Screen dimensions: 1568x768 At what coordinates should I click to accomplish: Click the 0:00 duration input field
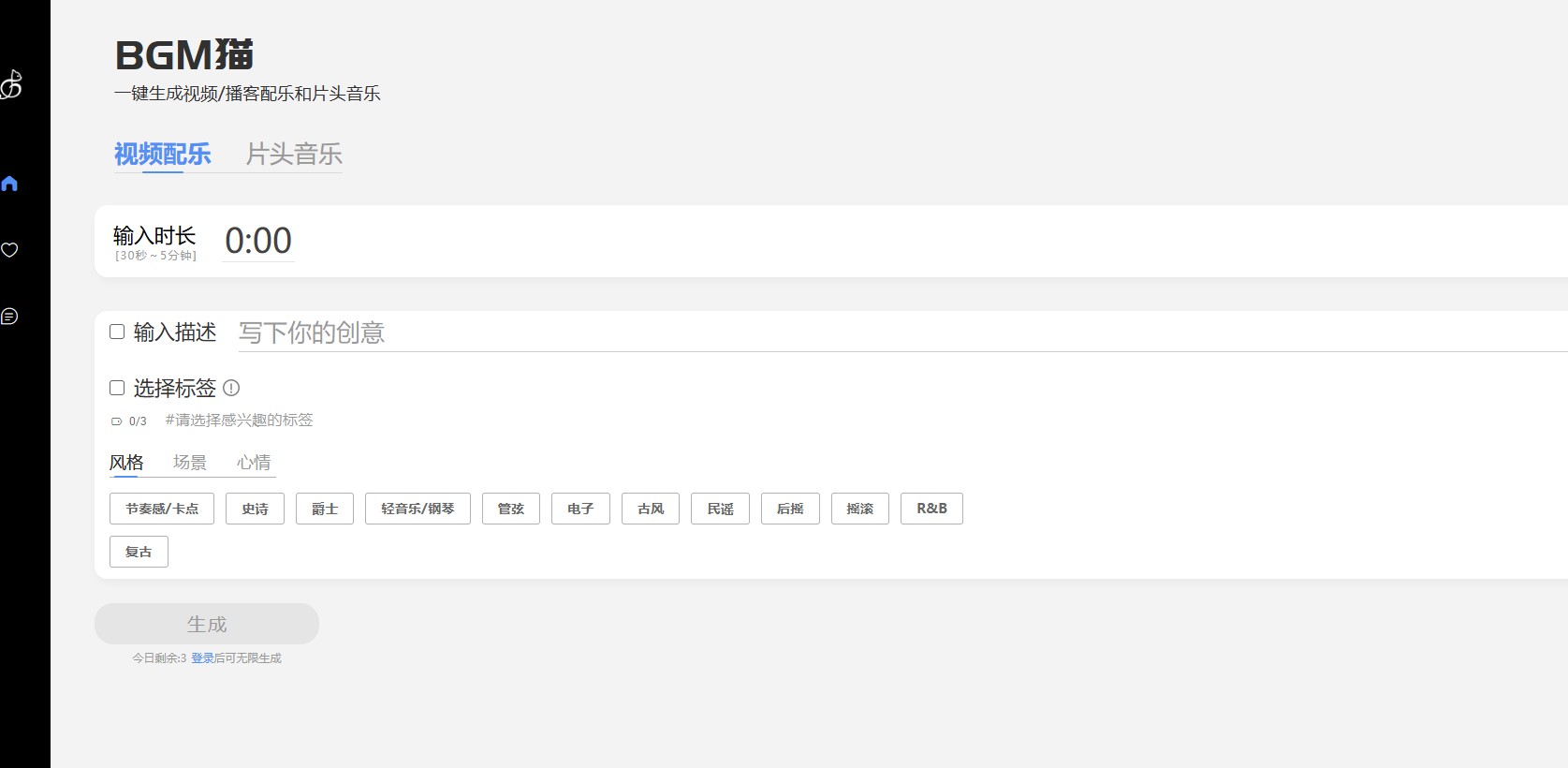[258, 241]
